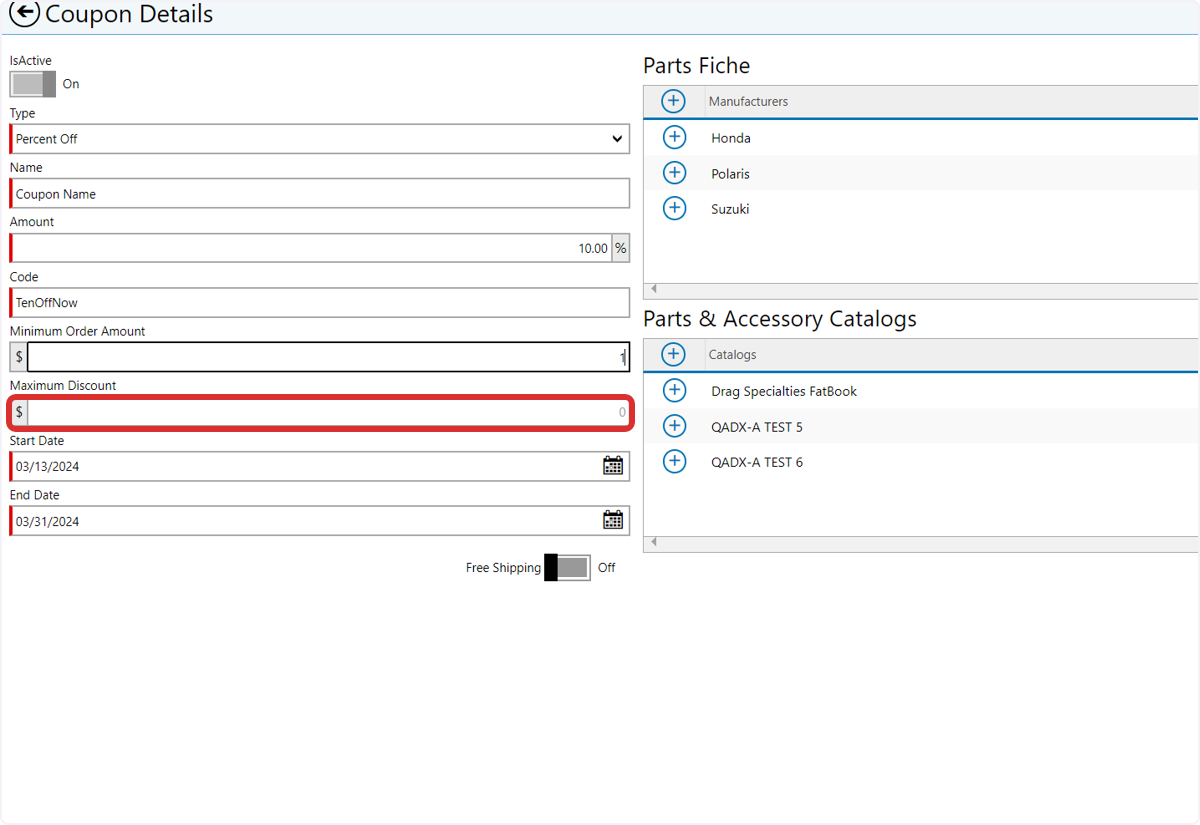The image size is (1200, 825).
Task: Click the Amount field showing 10.00
Action: [x=311, y=248]
